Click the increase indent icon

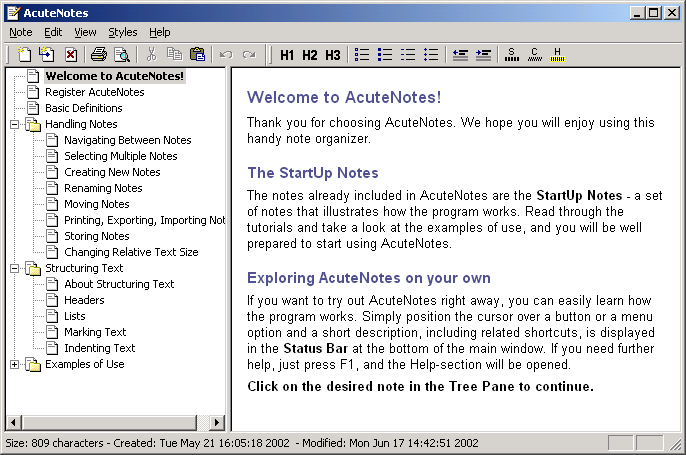coord(483,55)
